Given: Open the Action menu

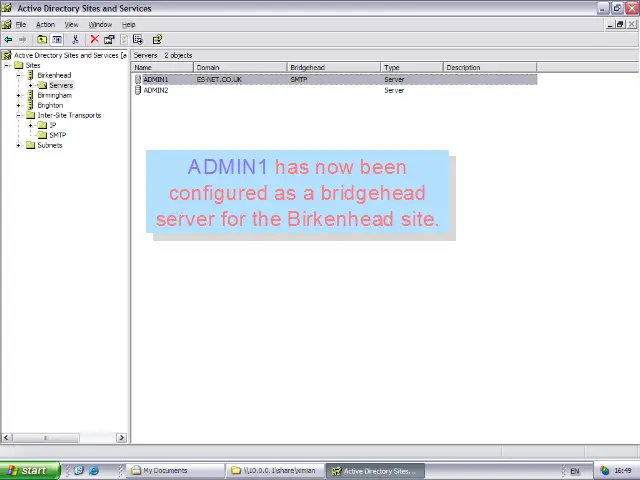Looking at the screenshot, I should 45,24.
